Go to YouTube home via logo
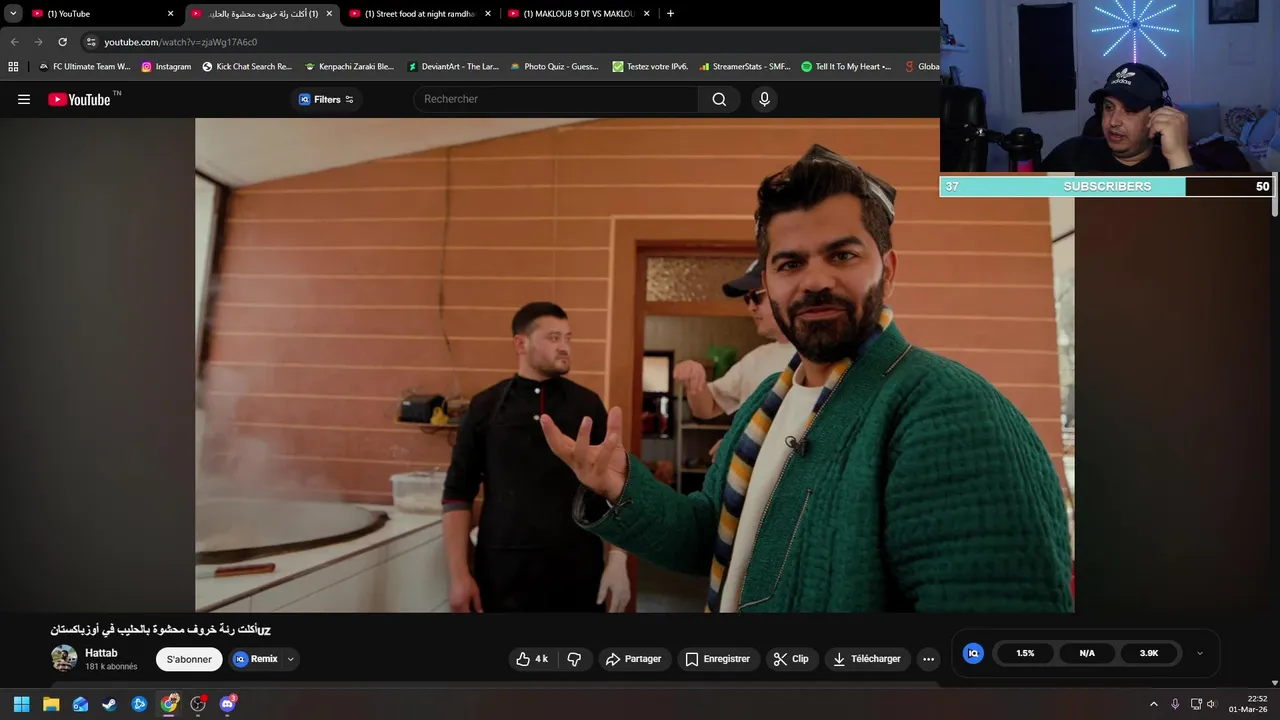Screen dimensions: 1280x720 pyautogui.click(x=80, y=99)
